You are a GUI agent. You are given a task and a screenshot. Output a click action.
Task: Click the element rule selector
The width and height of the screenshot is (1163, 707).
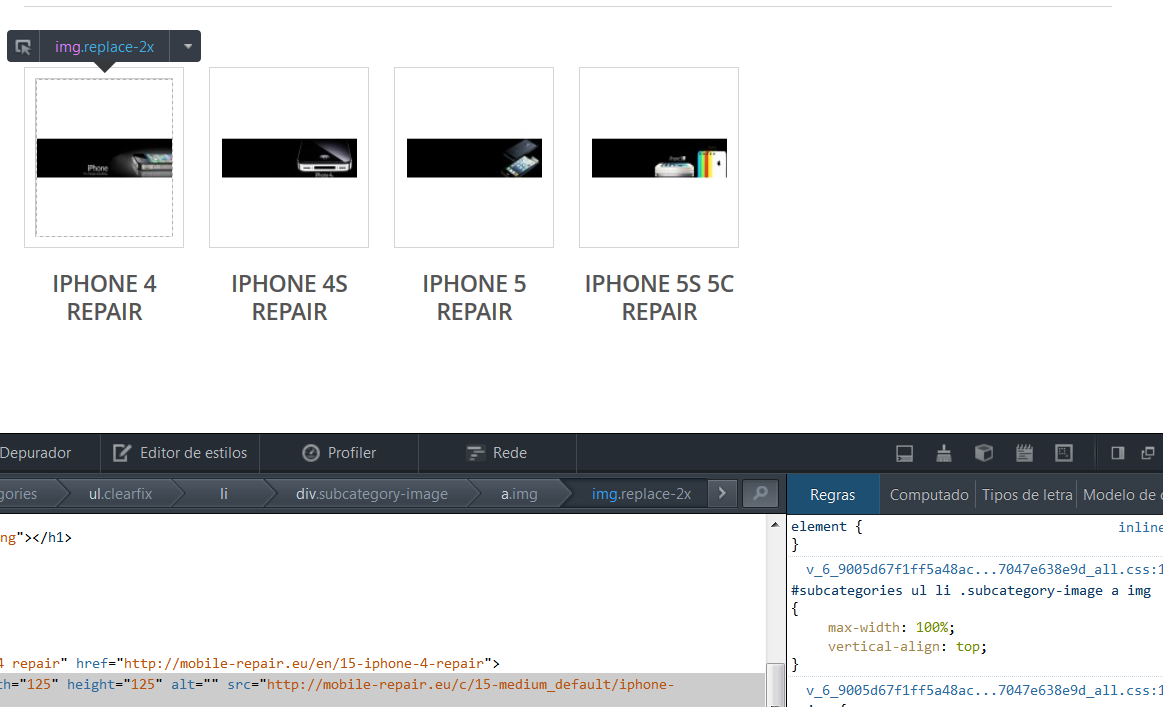[819, 527]
